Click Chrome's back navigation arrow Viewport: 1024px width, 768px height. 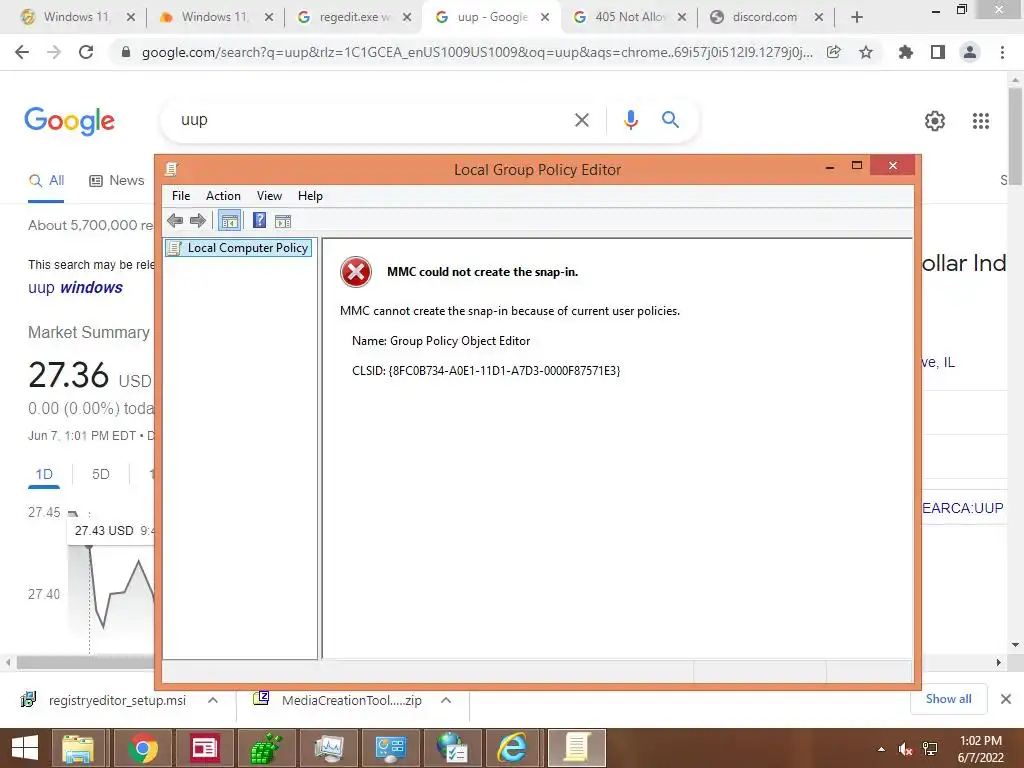pyautogui.click(x=22, y=52)
